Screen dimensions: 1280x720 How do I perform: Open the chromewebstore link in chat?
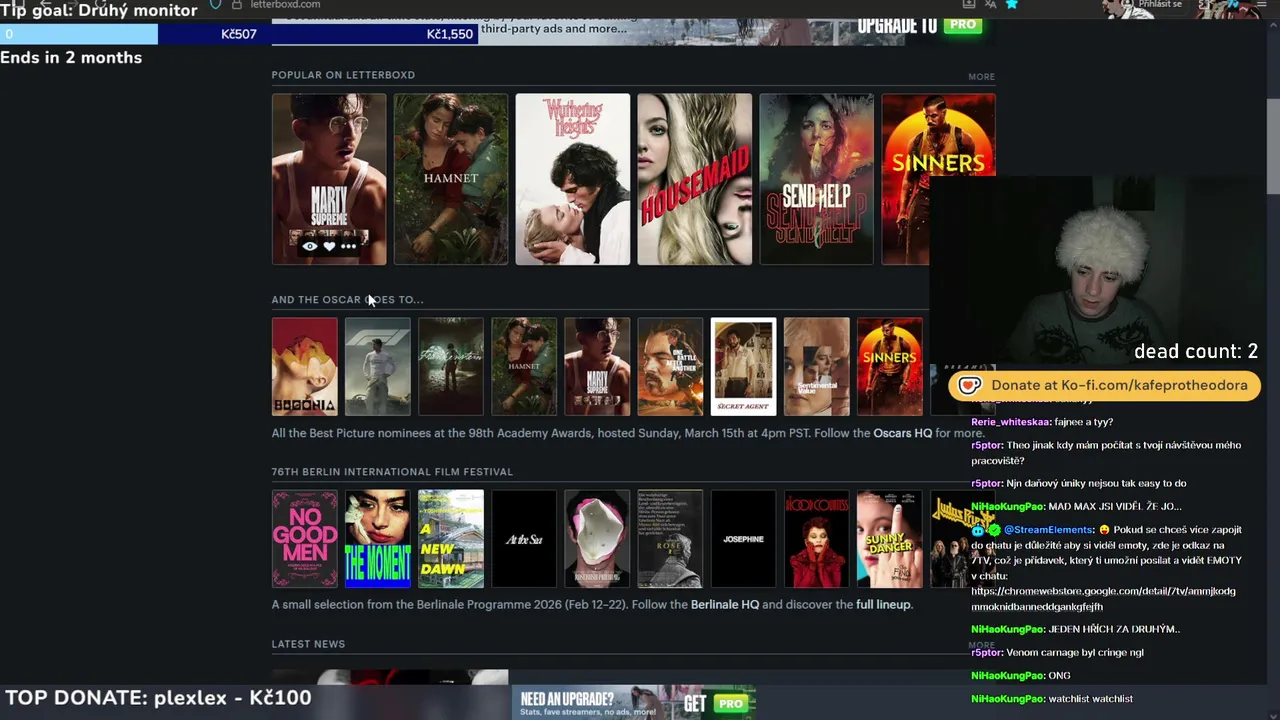[x=1103, y=599]
